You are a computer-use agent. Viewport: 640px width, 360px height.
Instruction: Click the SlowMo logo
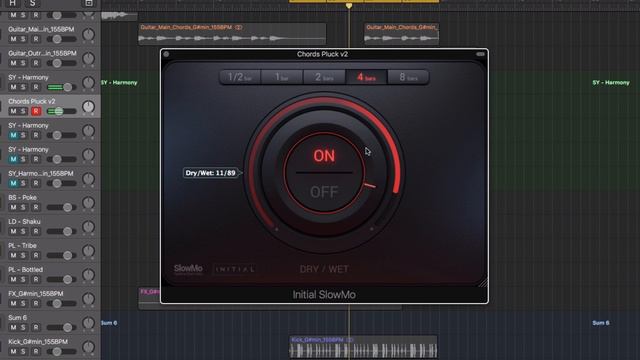(188, 269)
